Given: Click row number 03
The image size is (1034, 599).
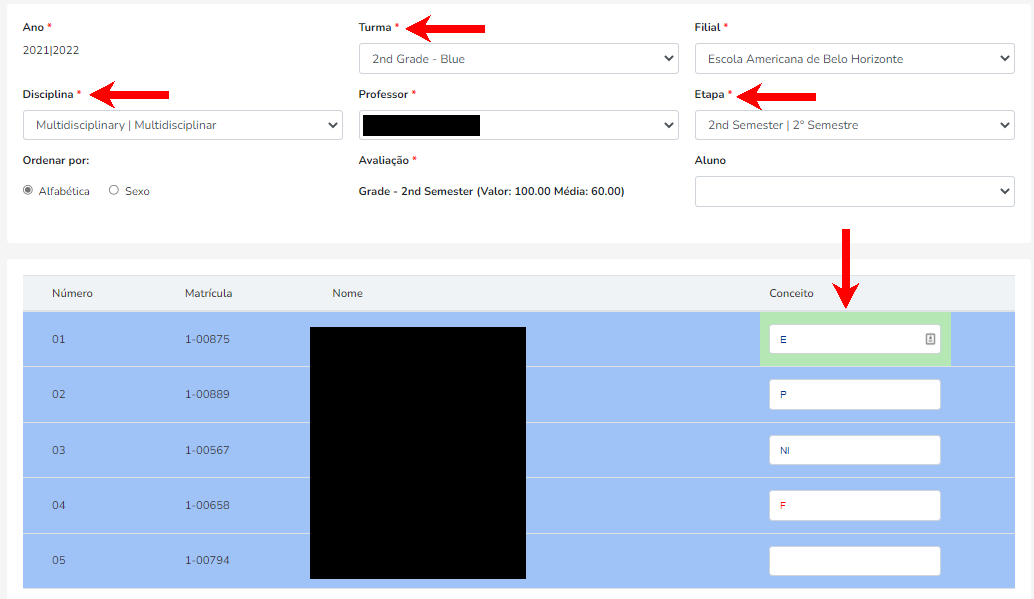Looking at the screenshot, I should click(59, 450).
